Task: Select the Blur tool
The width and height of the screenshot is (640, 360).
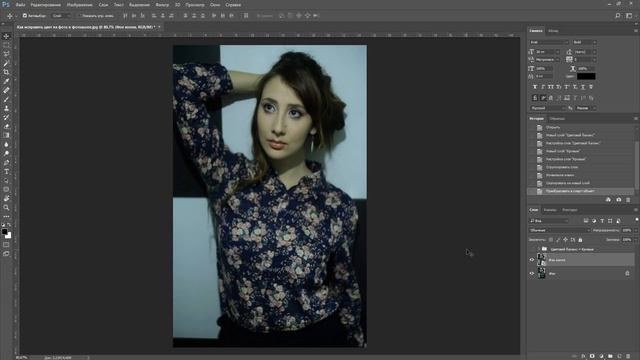Action: [x=6, y=144]
